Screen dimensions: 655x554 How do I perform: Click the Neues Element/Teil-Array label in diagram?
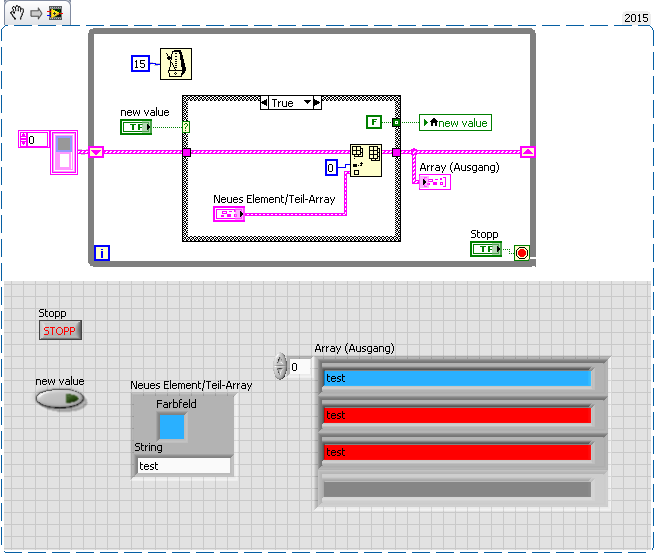274,199
